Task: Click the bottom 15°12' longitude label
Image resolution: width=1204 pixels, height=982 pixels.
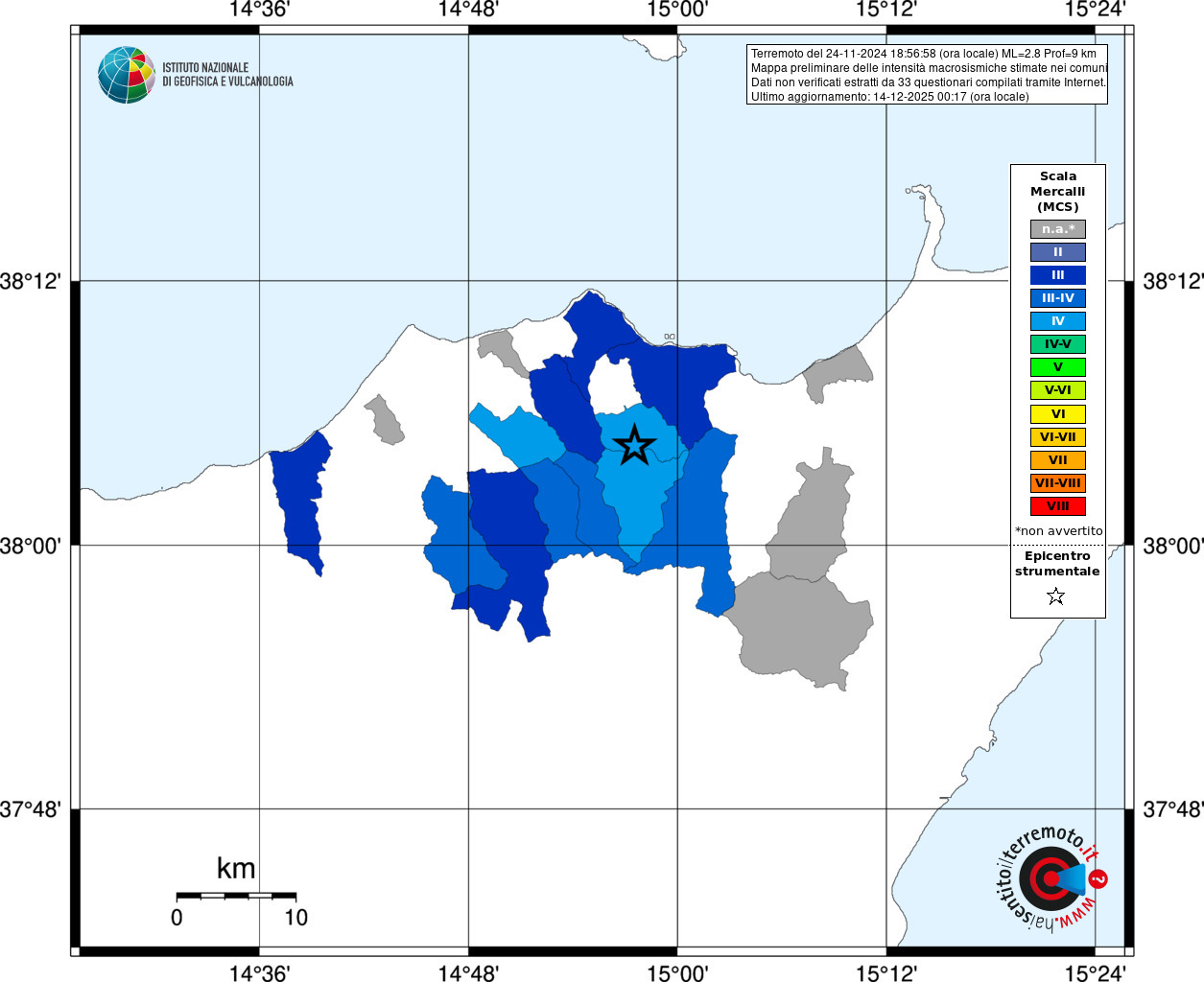Action: 886,973
